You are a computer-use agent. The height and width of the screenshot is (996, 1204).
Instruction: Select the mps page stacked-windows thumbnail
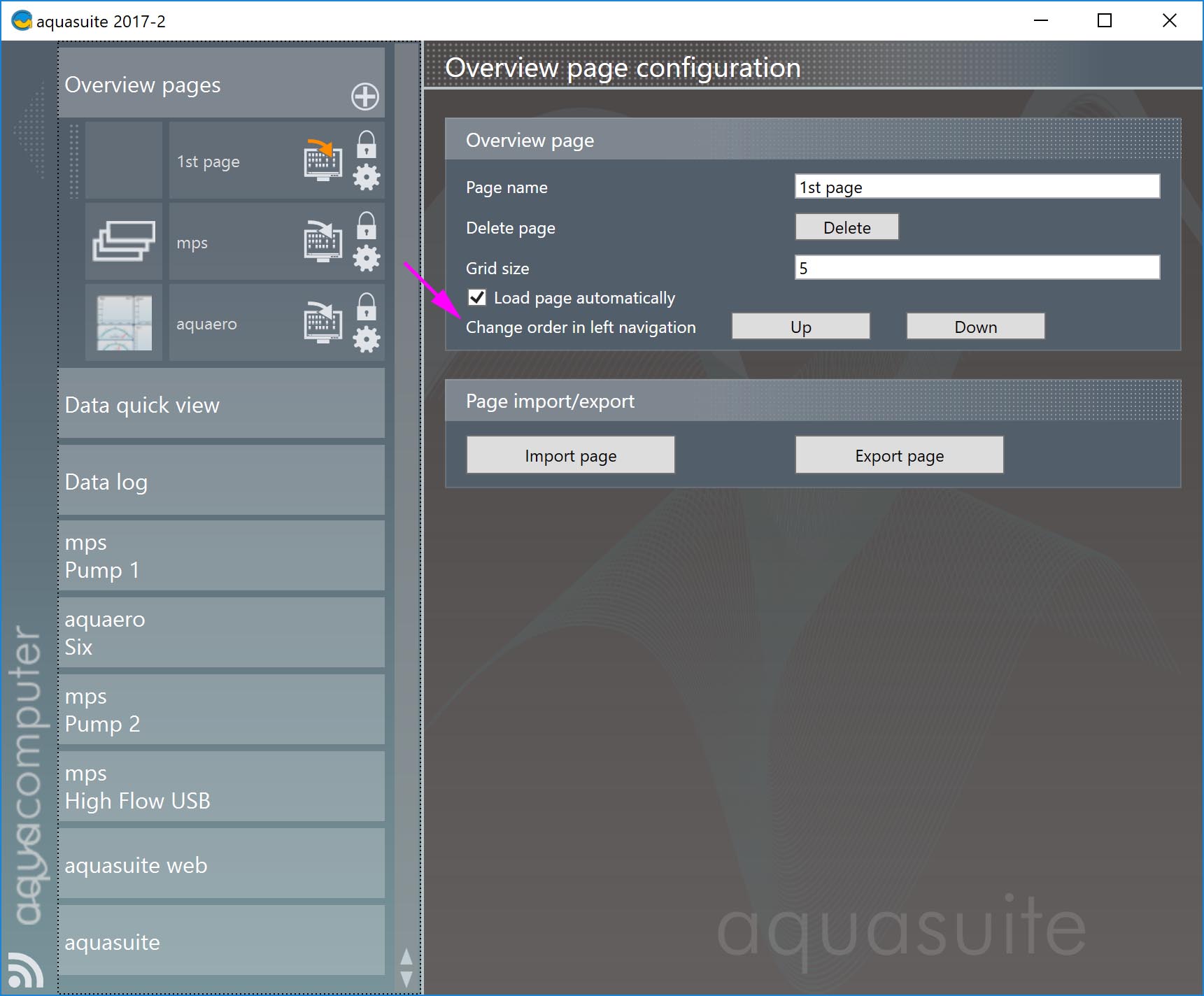pos(124,241)
